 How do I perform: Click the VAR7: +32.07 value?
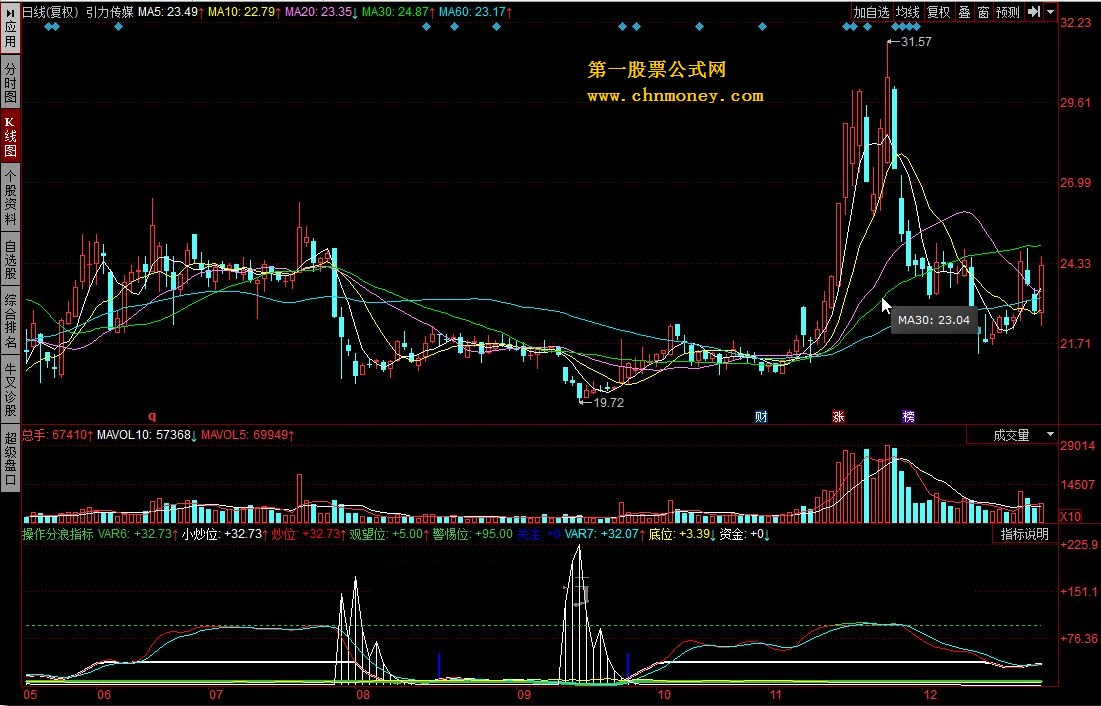[605, 534]
